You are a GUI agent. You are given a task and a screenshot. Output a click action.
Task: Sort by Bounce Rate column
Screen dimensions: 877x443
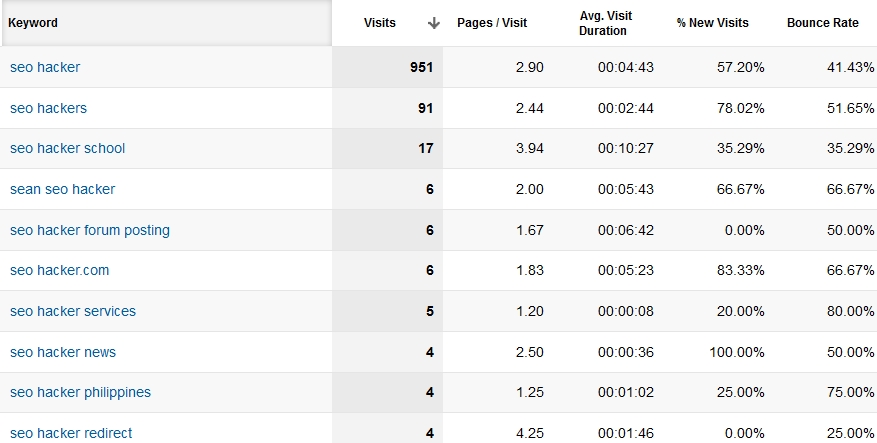click(x=822, y=23)
